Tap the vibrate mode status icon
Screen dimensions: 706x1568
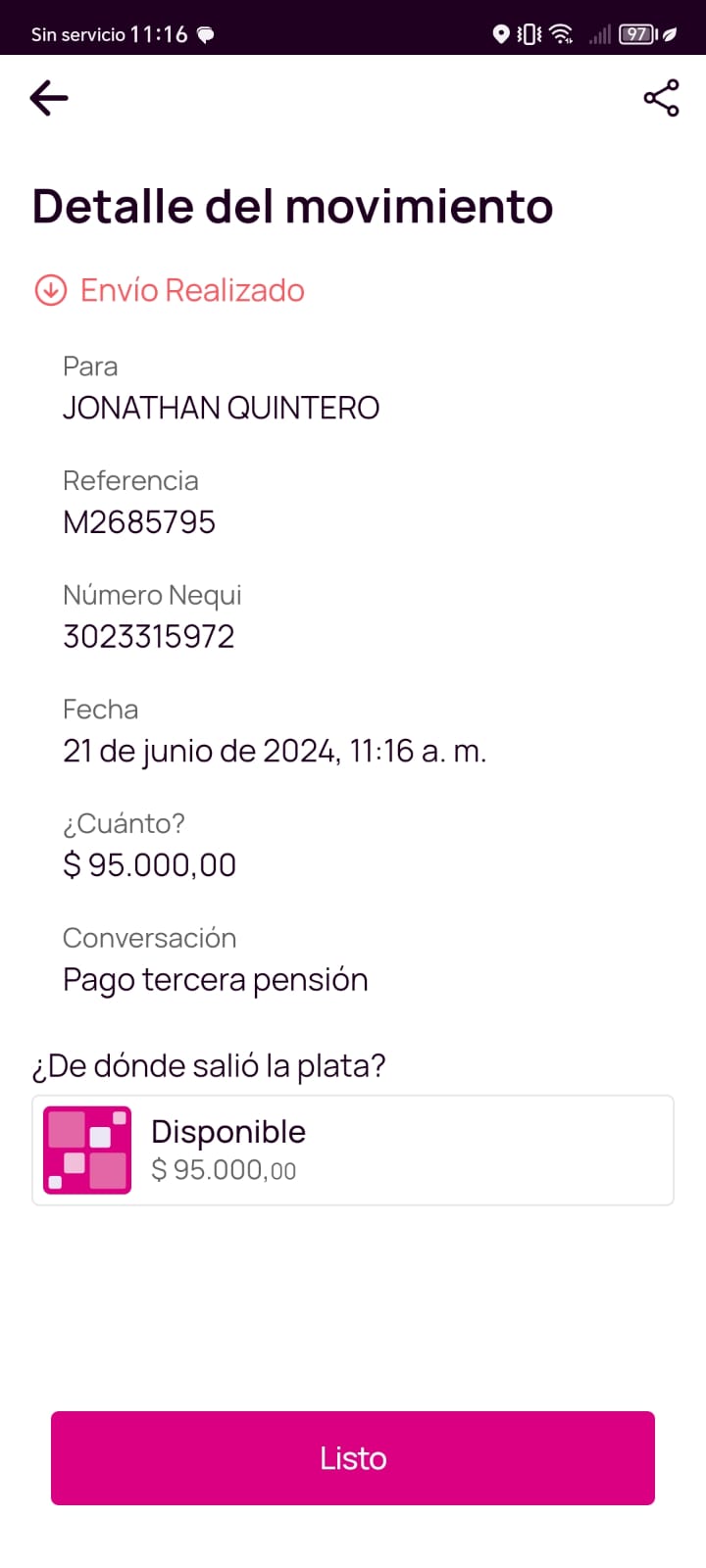click(529, 35)
